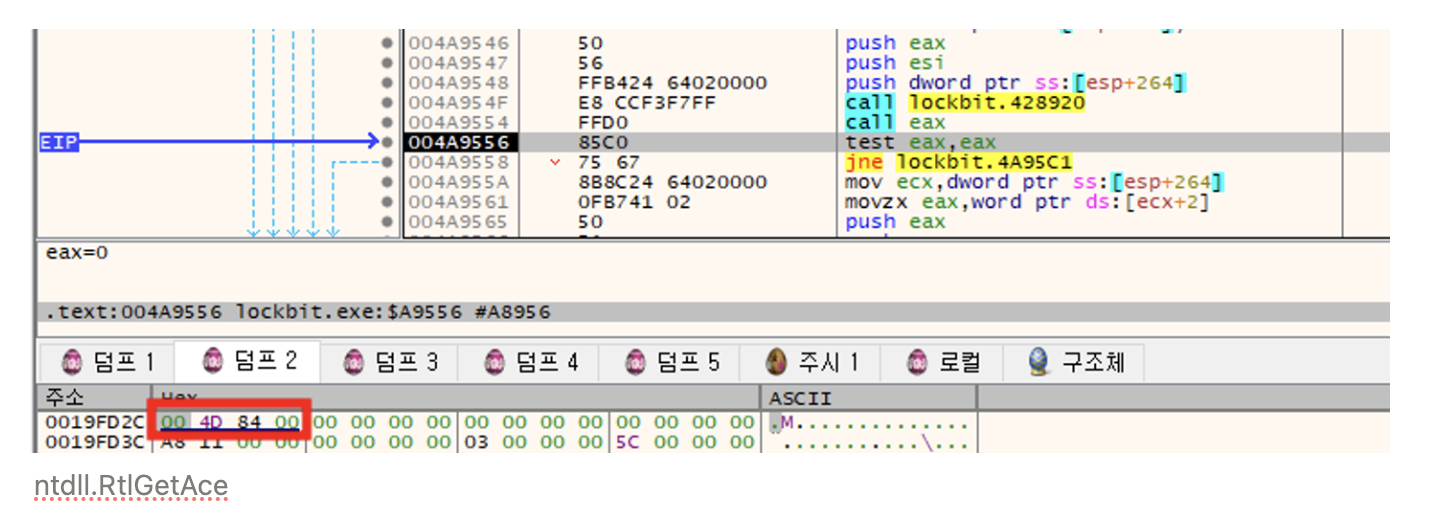The image size is (1438, 524).
Task: Click the opcode bytes '85C0'
Action: pos(602,142)
